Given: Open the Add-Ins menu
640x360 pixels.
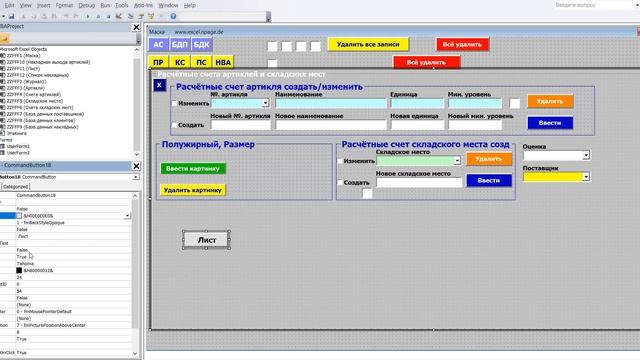Looking at the screenshot, I should click(143, 5).
